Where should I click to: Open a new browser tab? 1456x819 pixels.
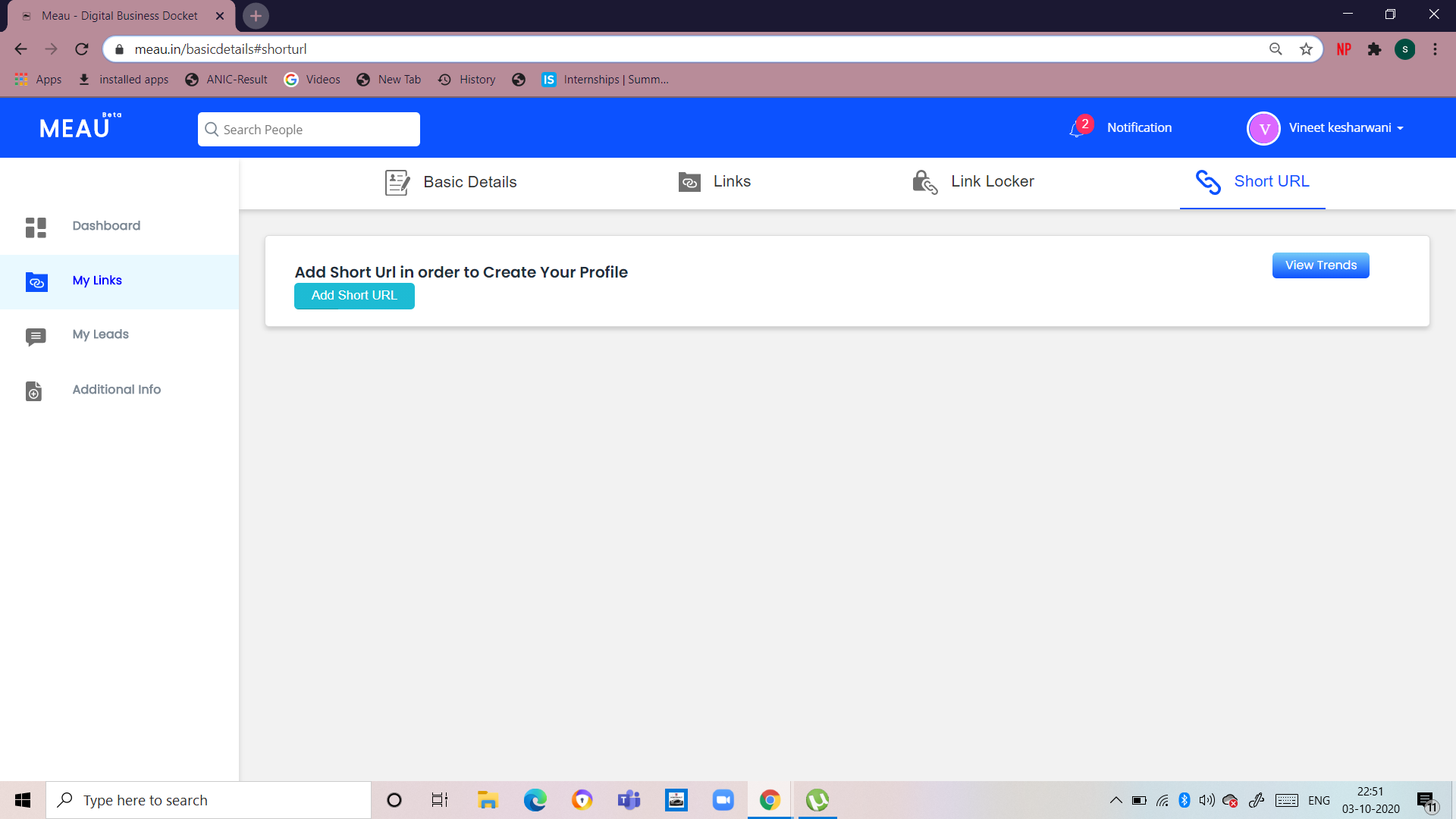(256, 16)
